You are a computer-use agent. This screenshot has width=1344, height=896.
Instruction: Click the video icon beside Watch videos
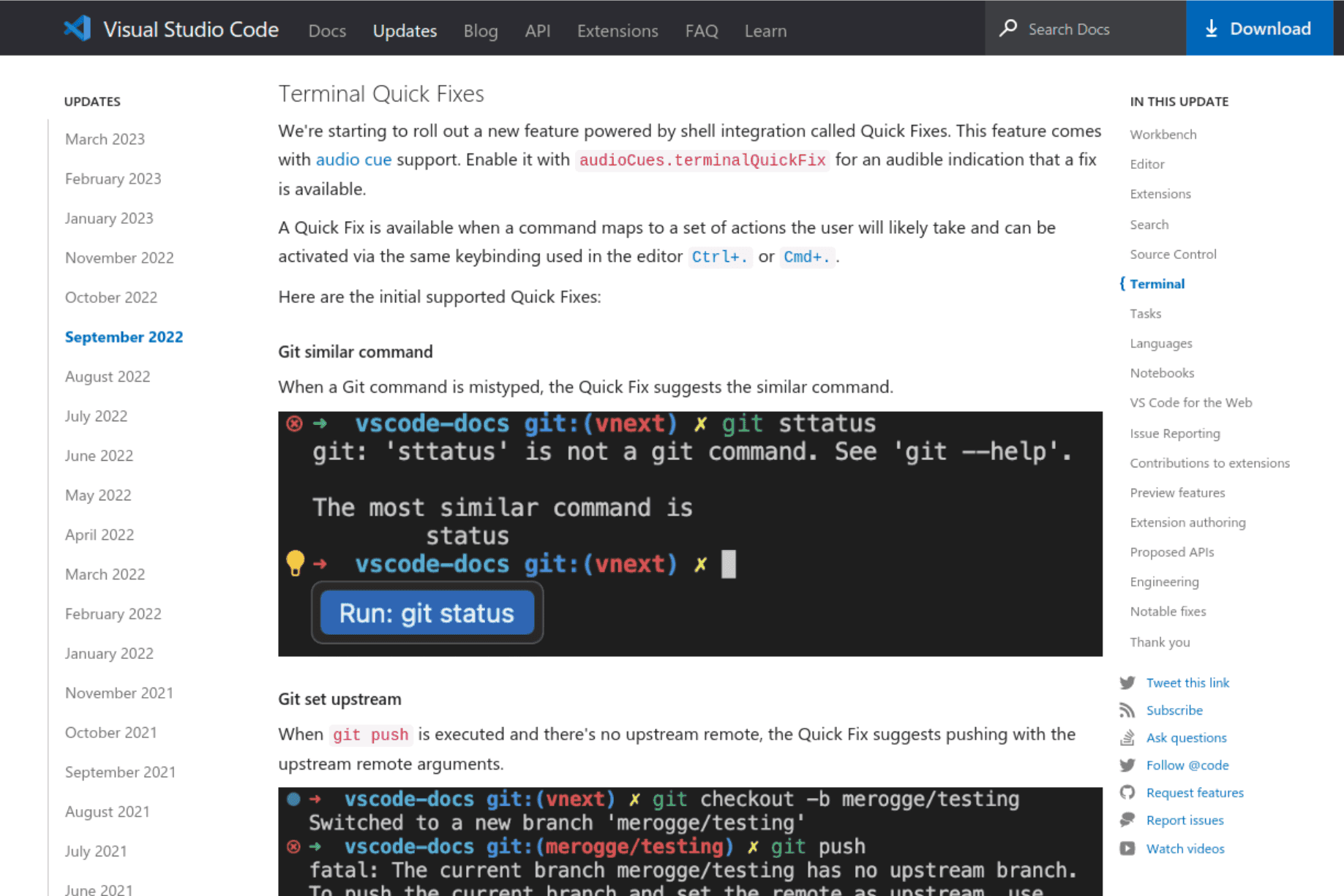click(1128, 848)
